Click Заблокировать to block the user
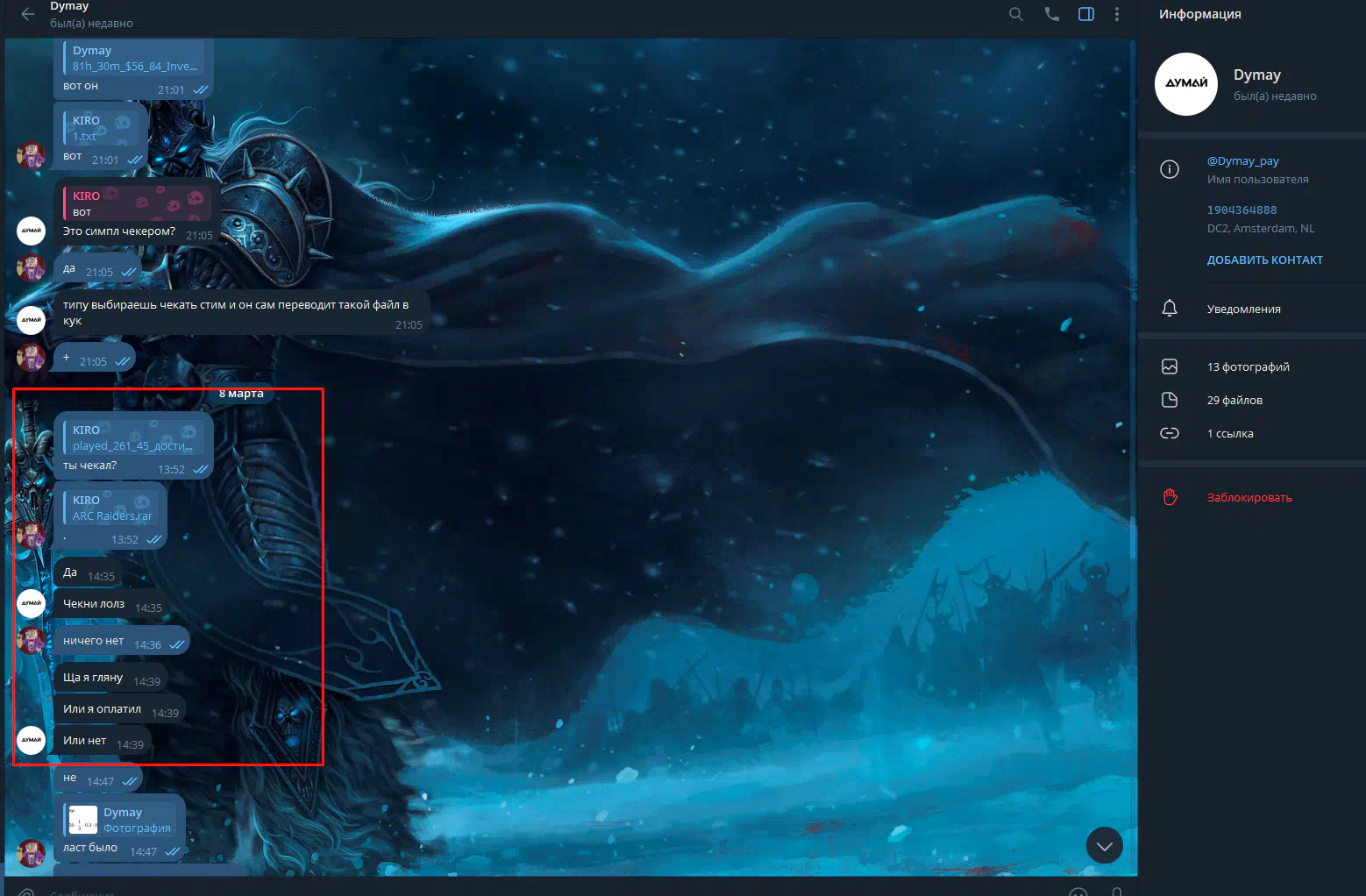This screenshot has height=896, width=1366. pos(1249,498)
